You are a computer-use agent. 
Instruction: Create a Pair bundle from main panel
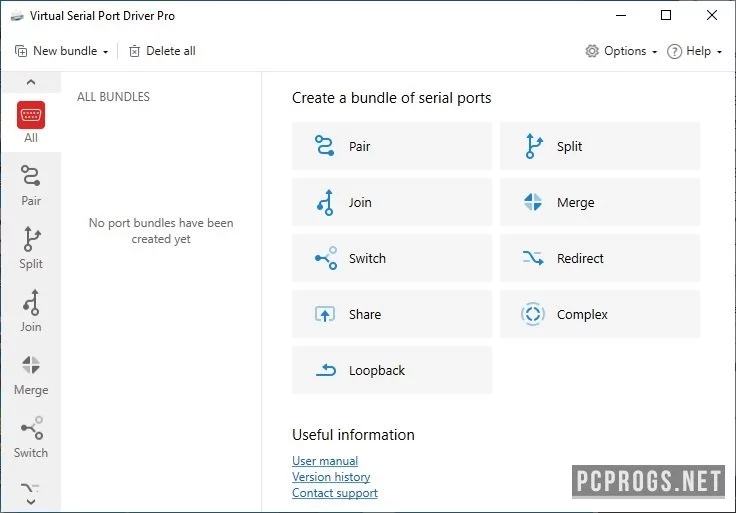(392, 146)
